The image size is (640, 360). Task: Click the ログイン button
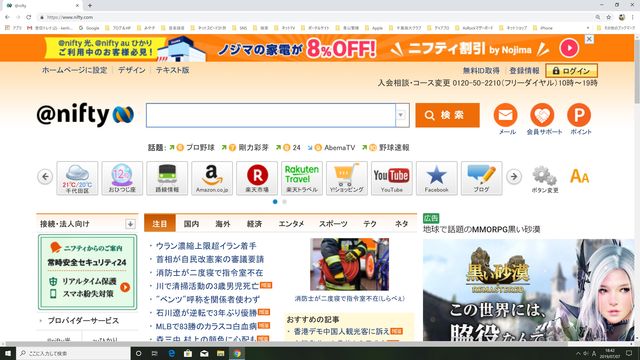[x=571, y=71]
